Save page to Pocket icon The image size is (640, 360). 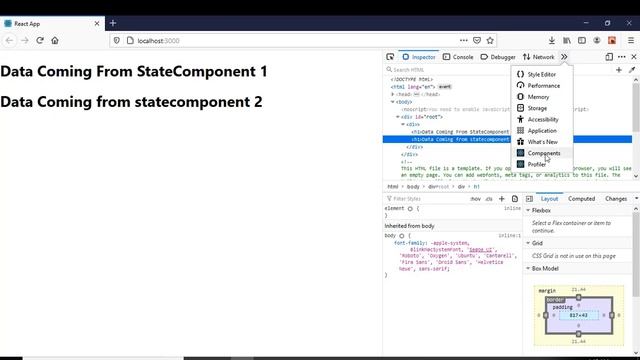477,40
